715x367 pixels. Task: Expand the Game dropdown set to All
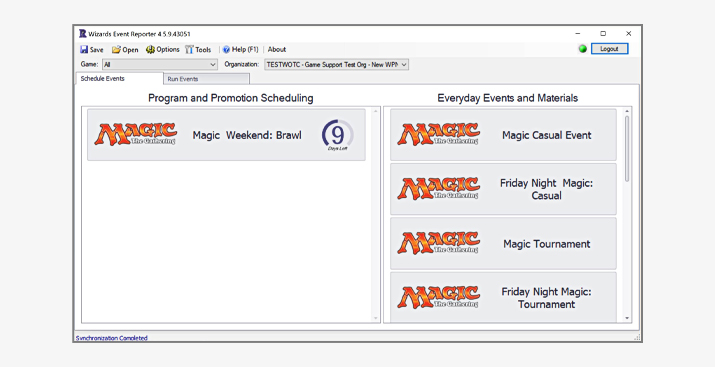(160, 65)
